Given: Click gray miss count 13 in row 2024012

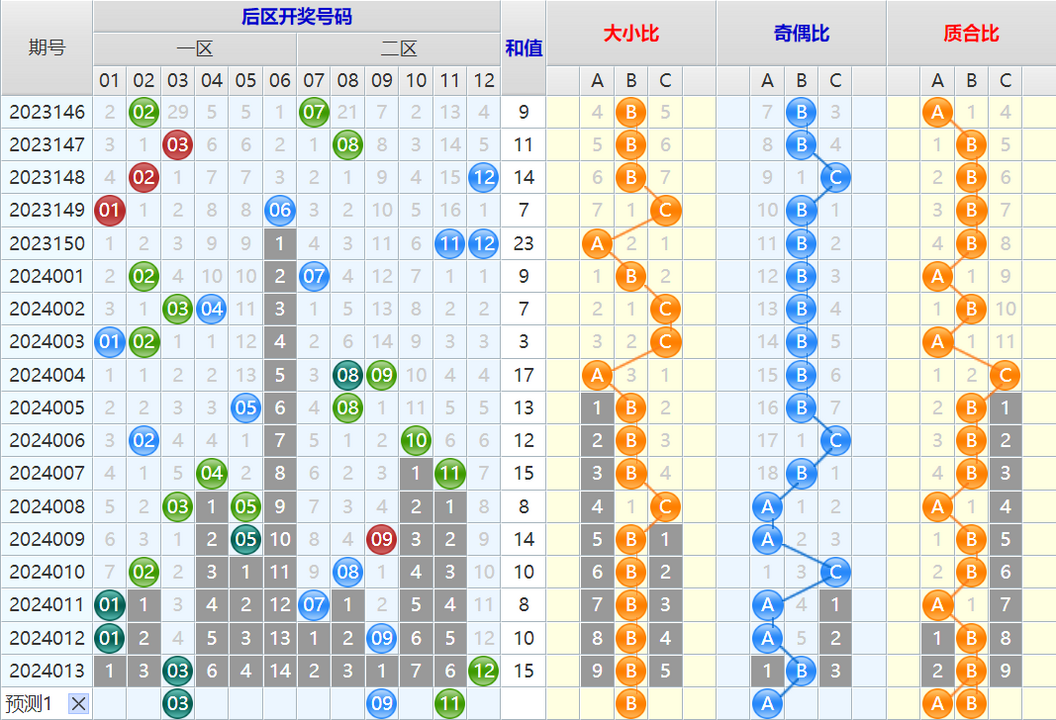Looking at the screenshot, I should [279, 638].
